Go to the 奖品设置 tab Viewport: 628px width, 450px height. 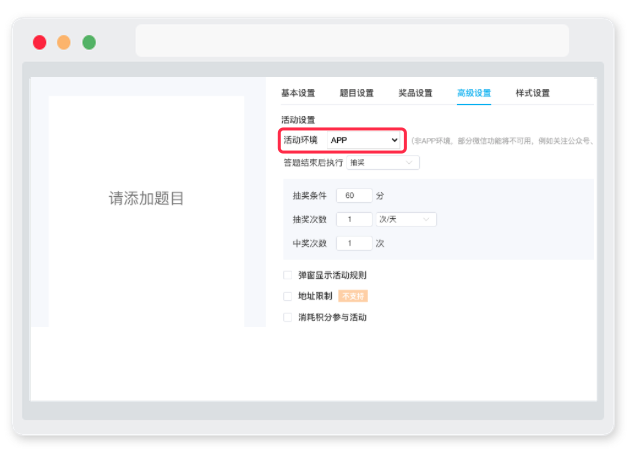[415, 93]
